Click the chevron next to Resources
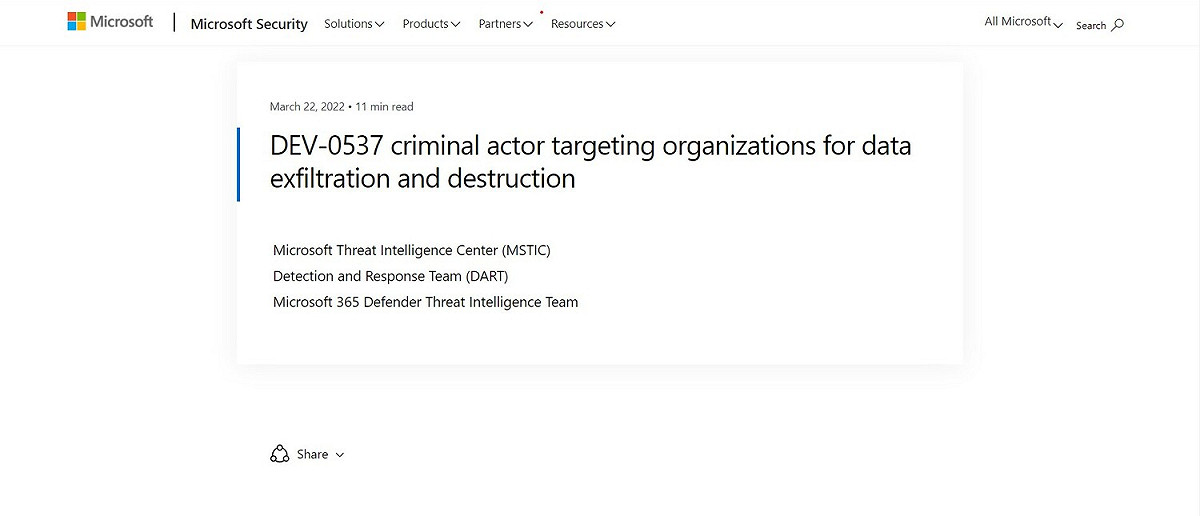This screenshot has height=516, width=1200. tap(611, 25)
